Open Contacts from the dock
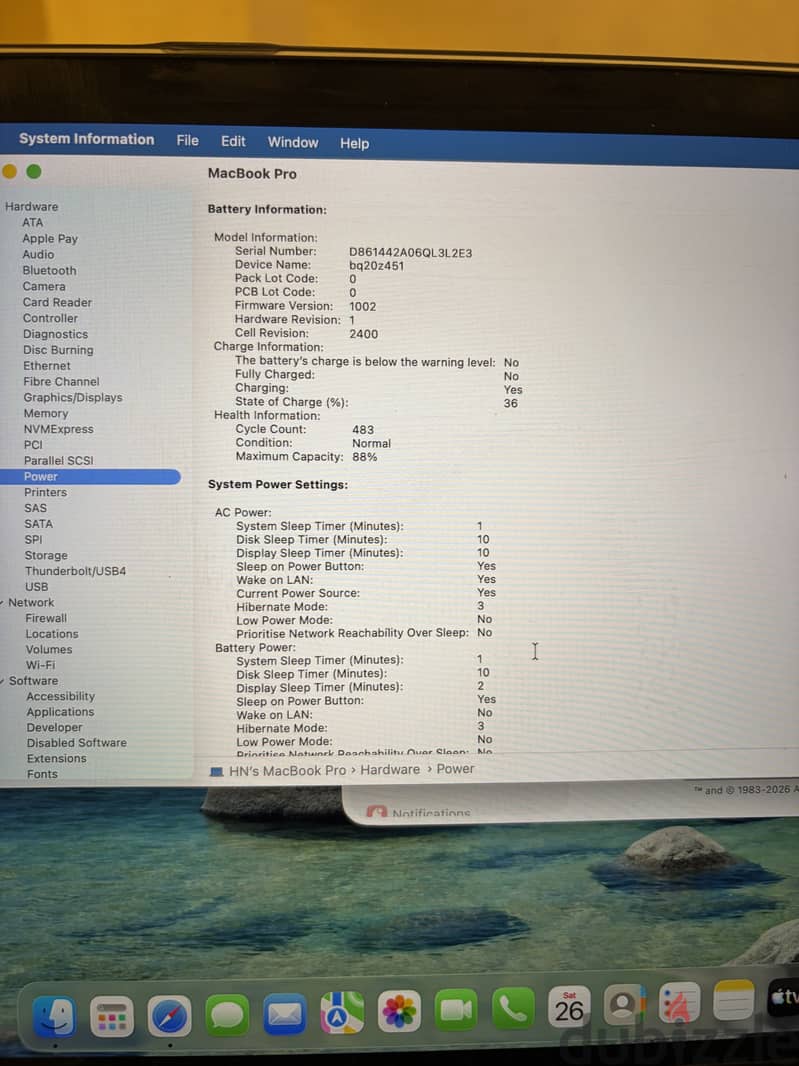Image resolution: width=799 pixels, height=1066 pixels. point(624,1005)
